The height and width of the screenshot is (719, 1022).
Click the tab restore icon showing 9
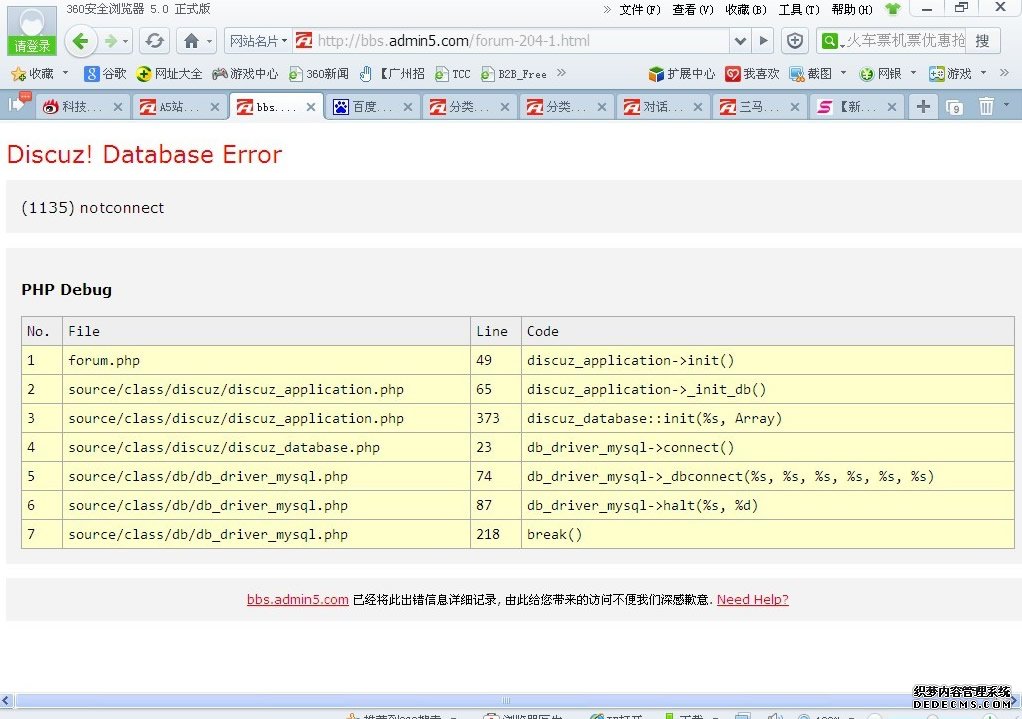coord(954,107)
